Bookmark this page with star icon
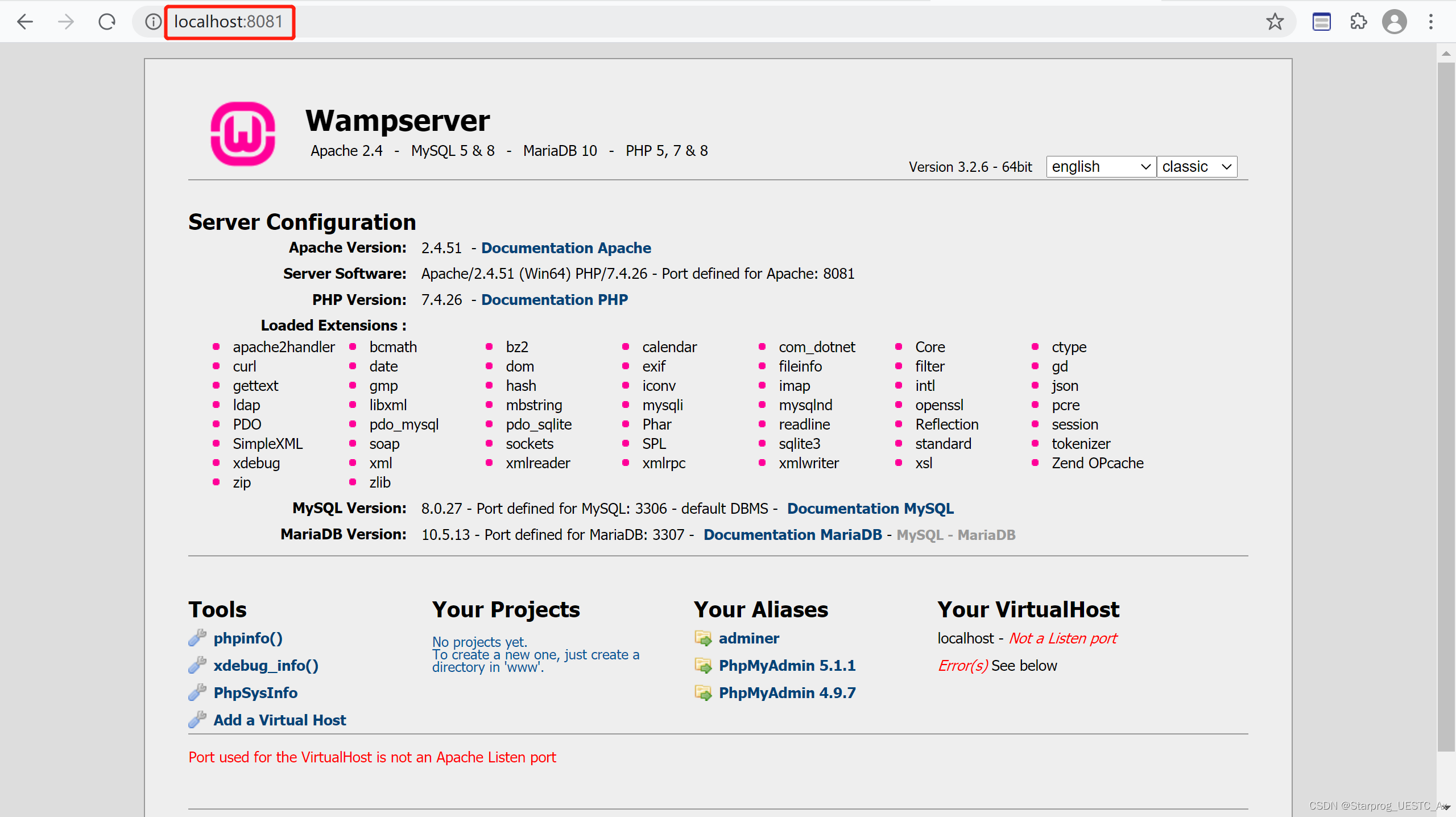 (1275, 22)
